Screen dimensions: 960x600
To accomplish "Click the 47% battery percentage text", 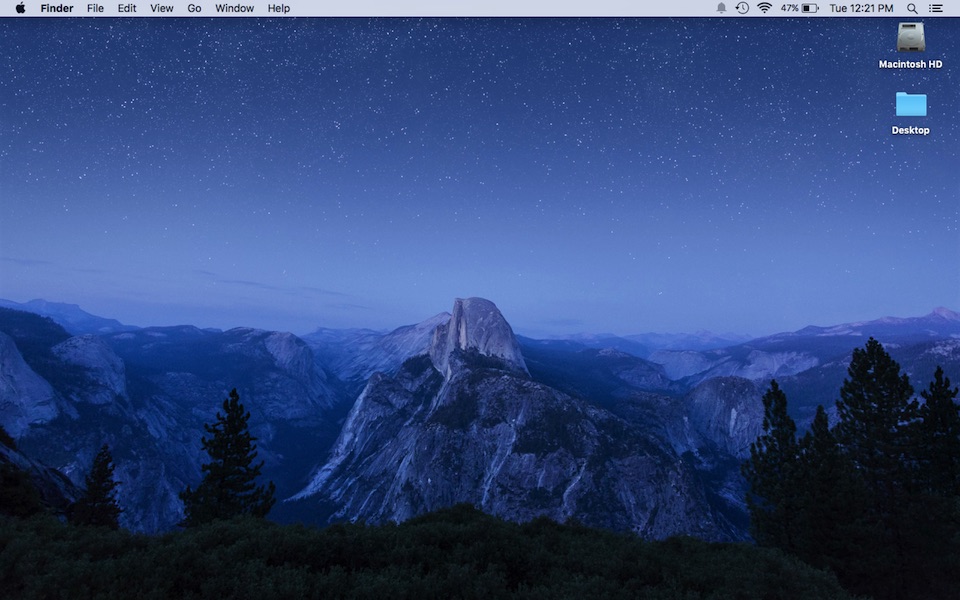I will [789, 8].
